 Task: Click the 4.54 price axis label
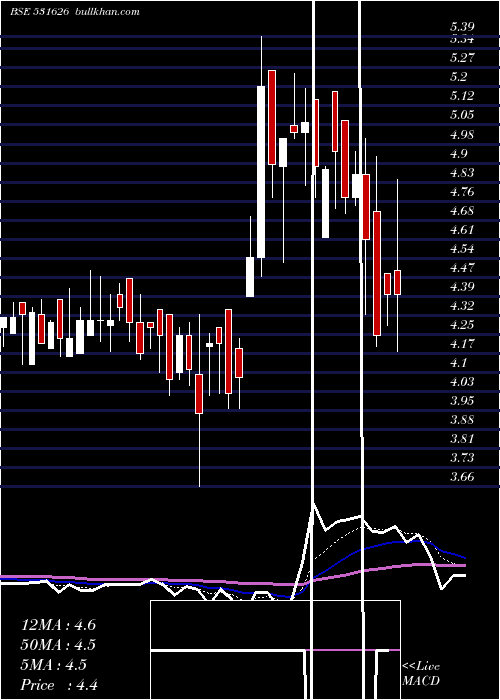pos(462,249)
